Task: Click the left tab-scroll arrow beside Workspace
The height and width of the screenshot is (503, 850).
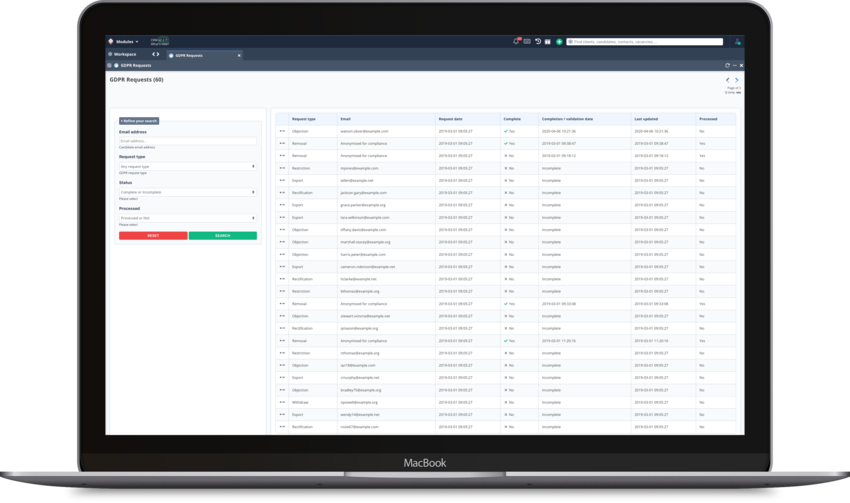Action: (x=154, y=54)
